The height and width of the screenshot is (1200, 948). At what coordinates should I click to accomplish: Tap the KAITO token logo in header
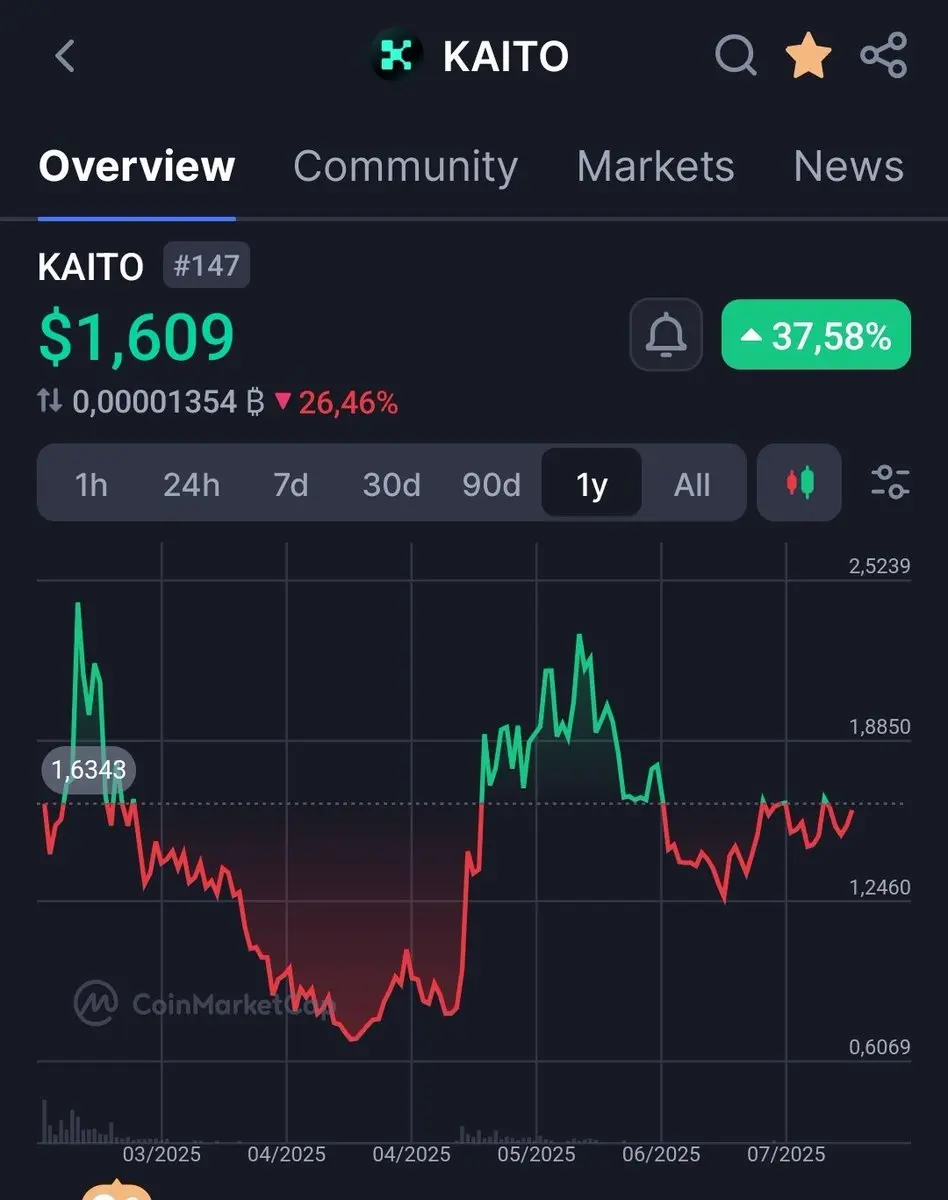(397, 56)
